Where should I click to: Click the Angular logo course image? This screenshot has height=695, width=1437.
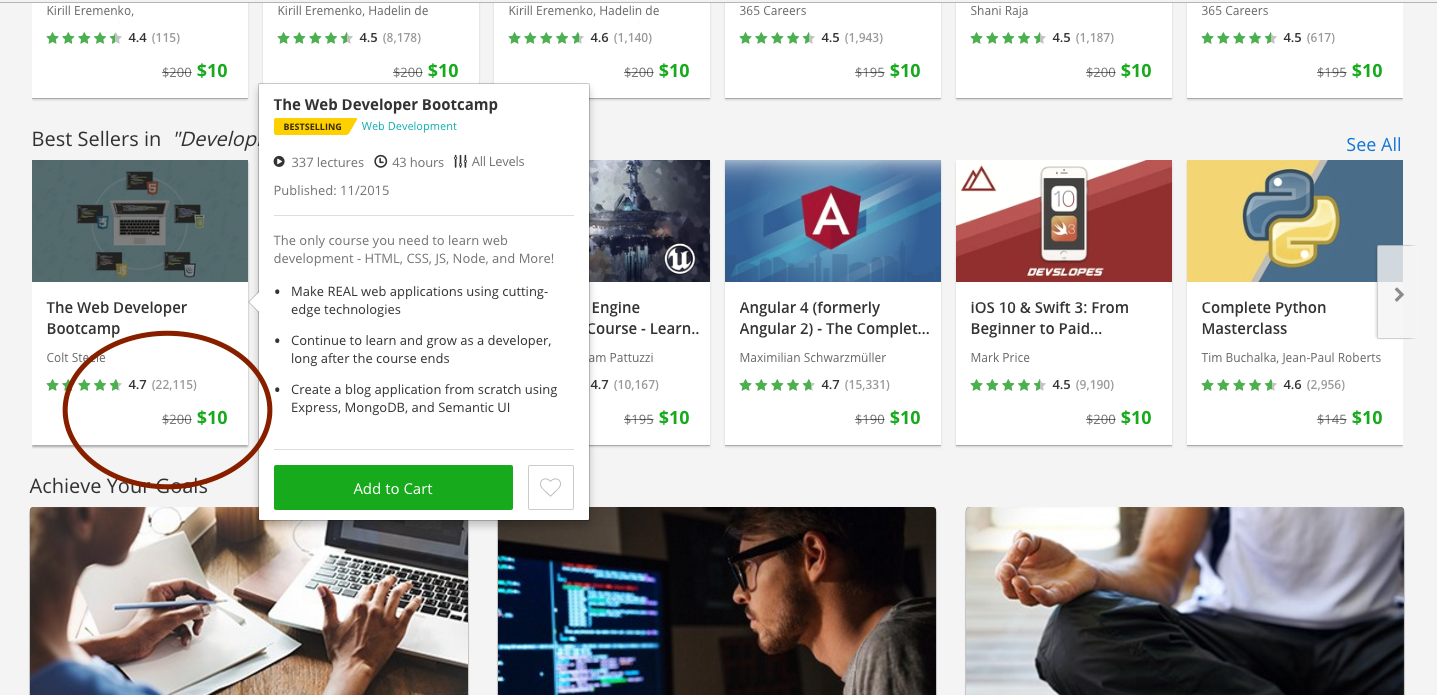pos(832,221)
